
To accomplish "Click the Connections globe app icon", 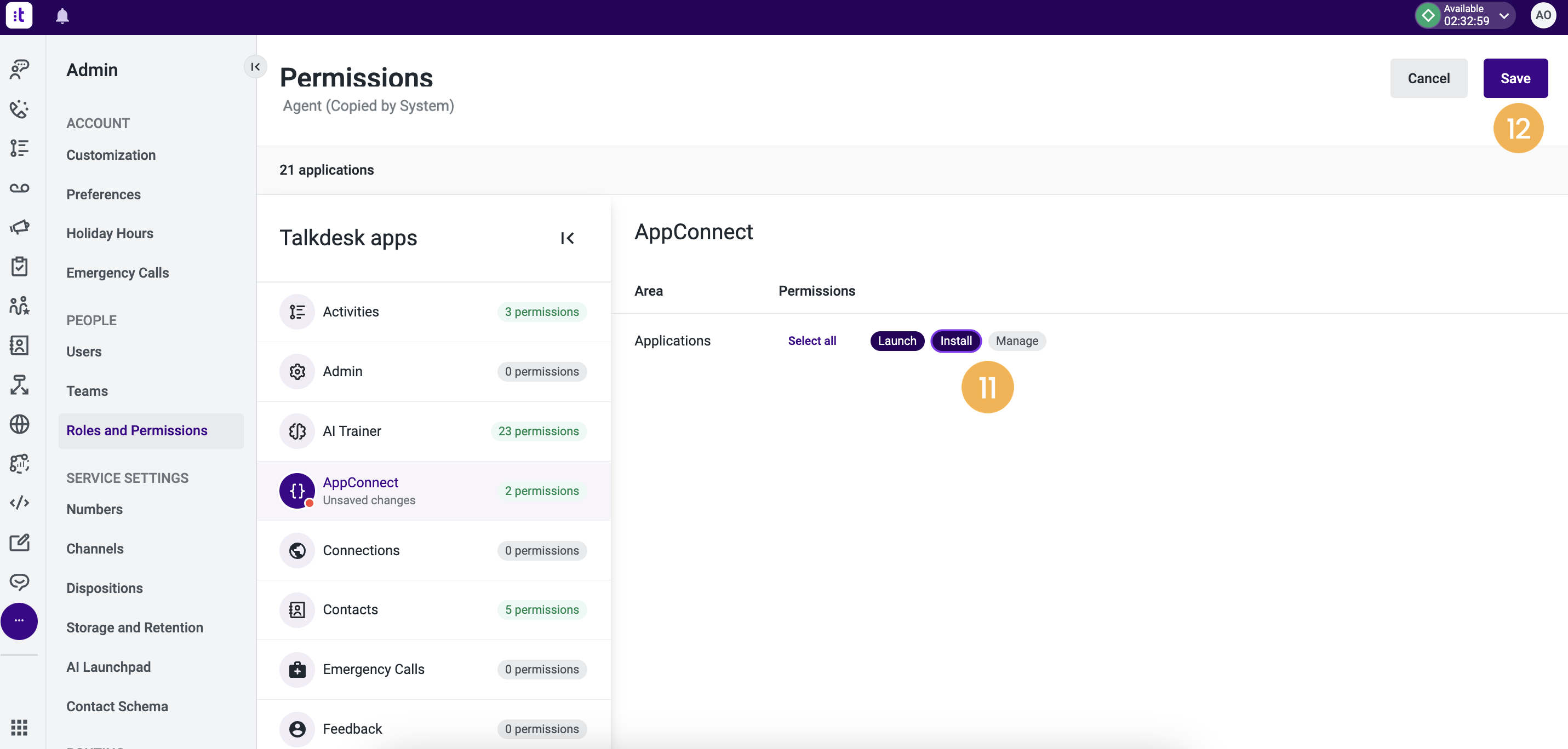I will point(297,550).
